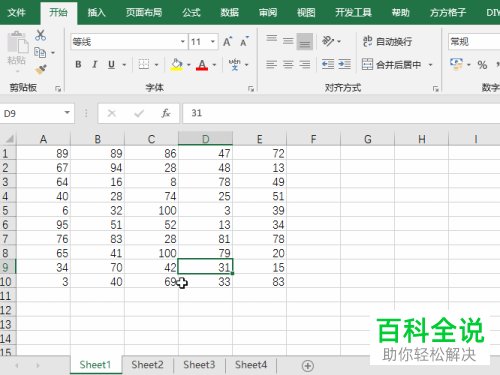Align text to top icon
The width and height of the screenshot is (500, 375).
272,40
